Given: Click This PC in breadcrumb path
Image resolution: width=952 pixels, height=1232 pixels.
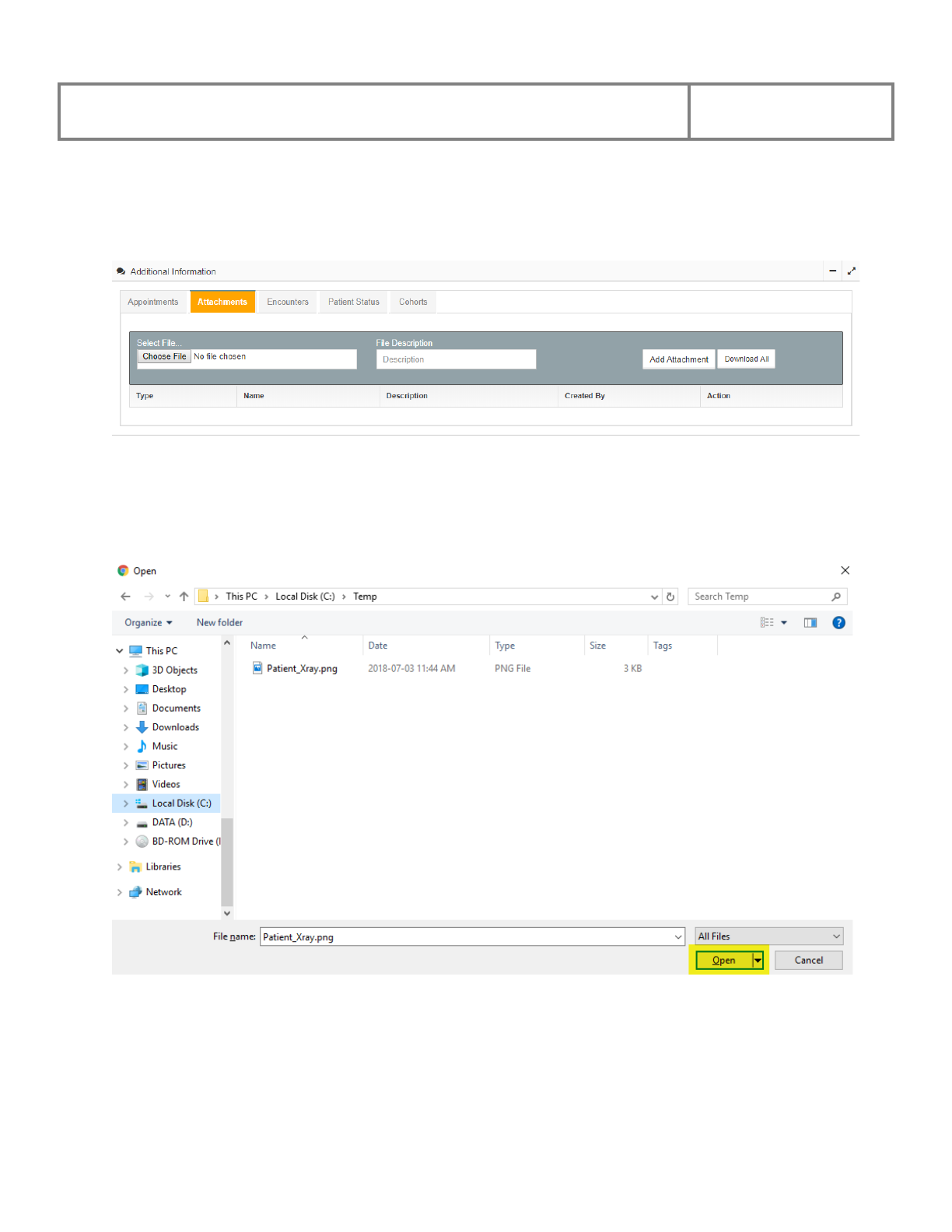Looking at the screenshot, I should pos(241,597).
